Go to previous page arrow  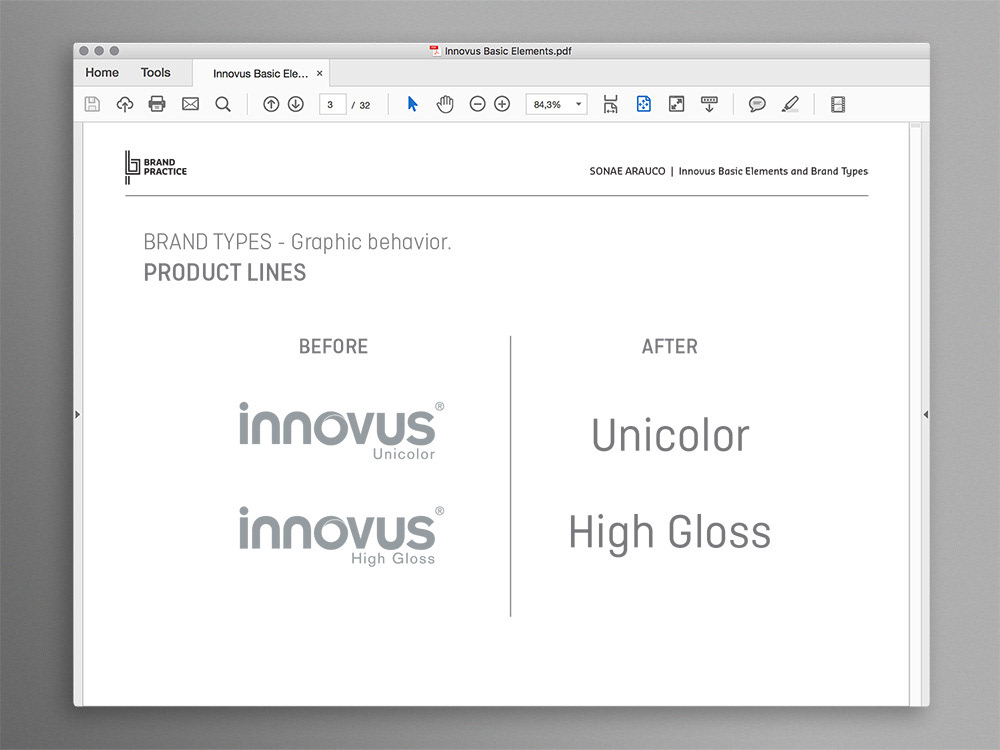coord(271,104)
